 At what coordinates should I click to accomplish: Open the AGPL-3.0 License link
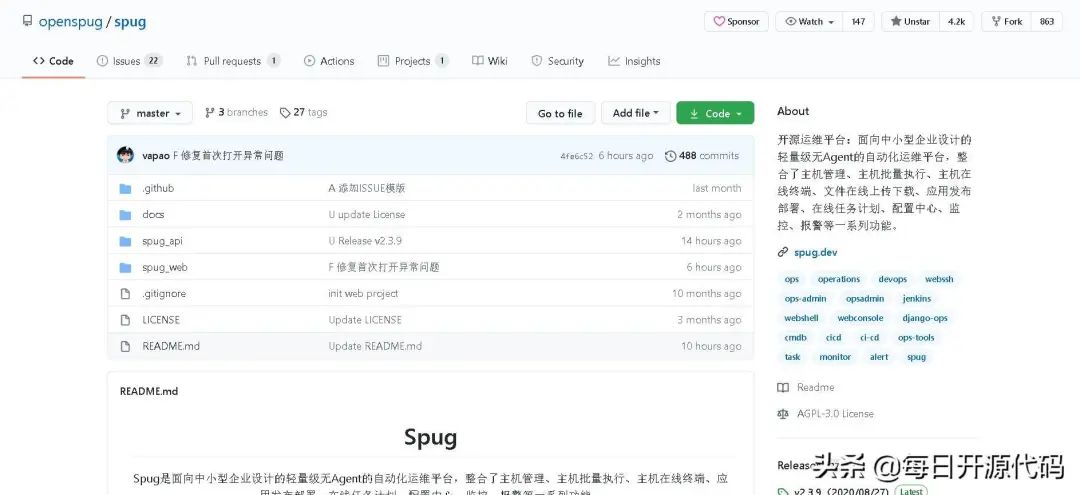point(826,414)
